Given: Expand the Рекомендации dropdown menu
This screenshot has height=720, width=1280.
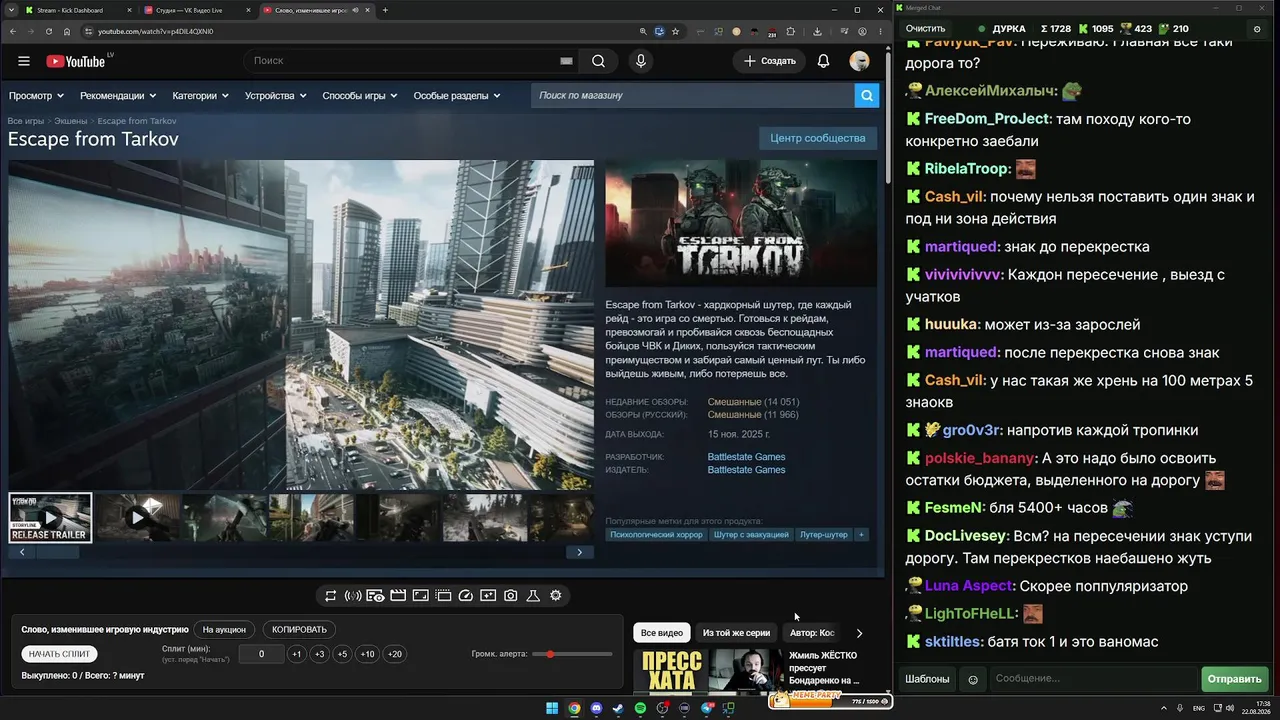Looking at the screenshot, I should pos(118,96).
